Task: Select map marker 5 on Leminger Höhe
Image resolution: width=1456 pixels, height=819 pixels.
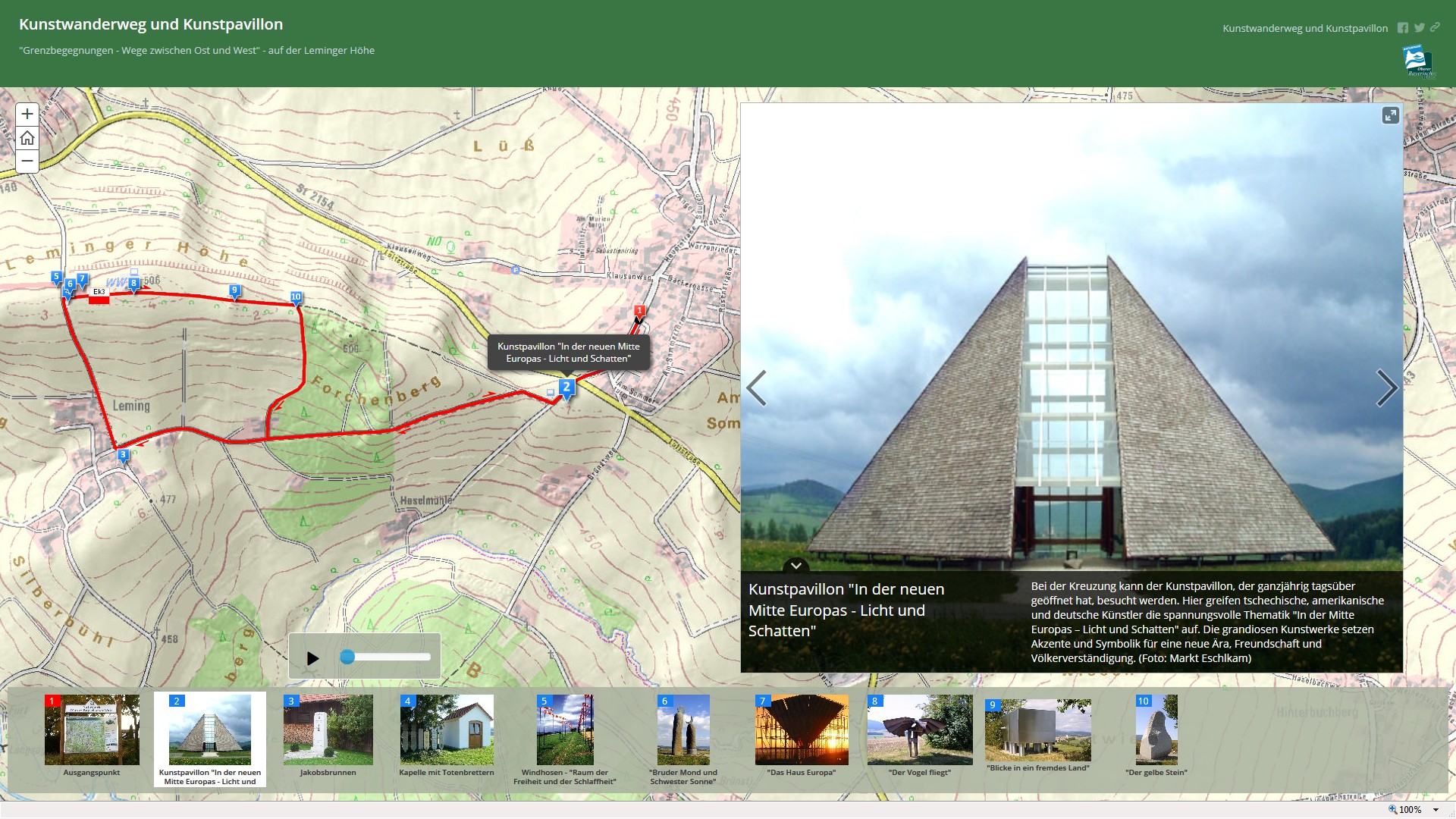Action: pyautogui.click(x=56, y=278)
